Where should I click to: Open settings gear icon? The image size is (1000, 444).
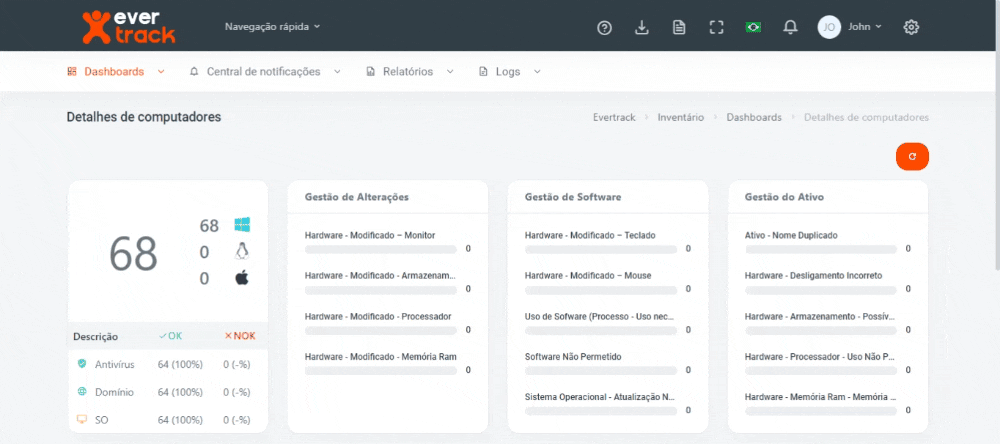[x=911, y=27]
